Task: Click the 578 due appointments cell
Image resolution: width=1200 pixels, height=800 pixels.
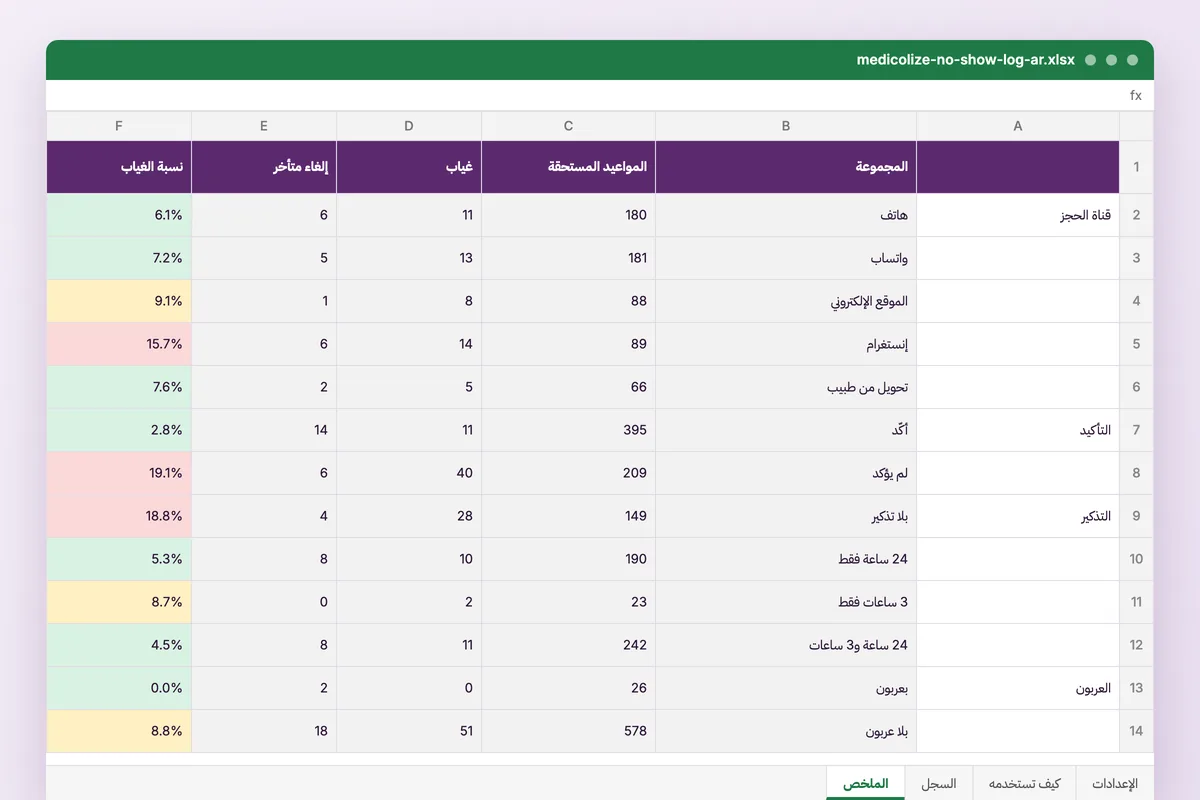Action: point(568,731)
